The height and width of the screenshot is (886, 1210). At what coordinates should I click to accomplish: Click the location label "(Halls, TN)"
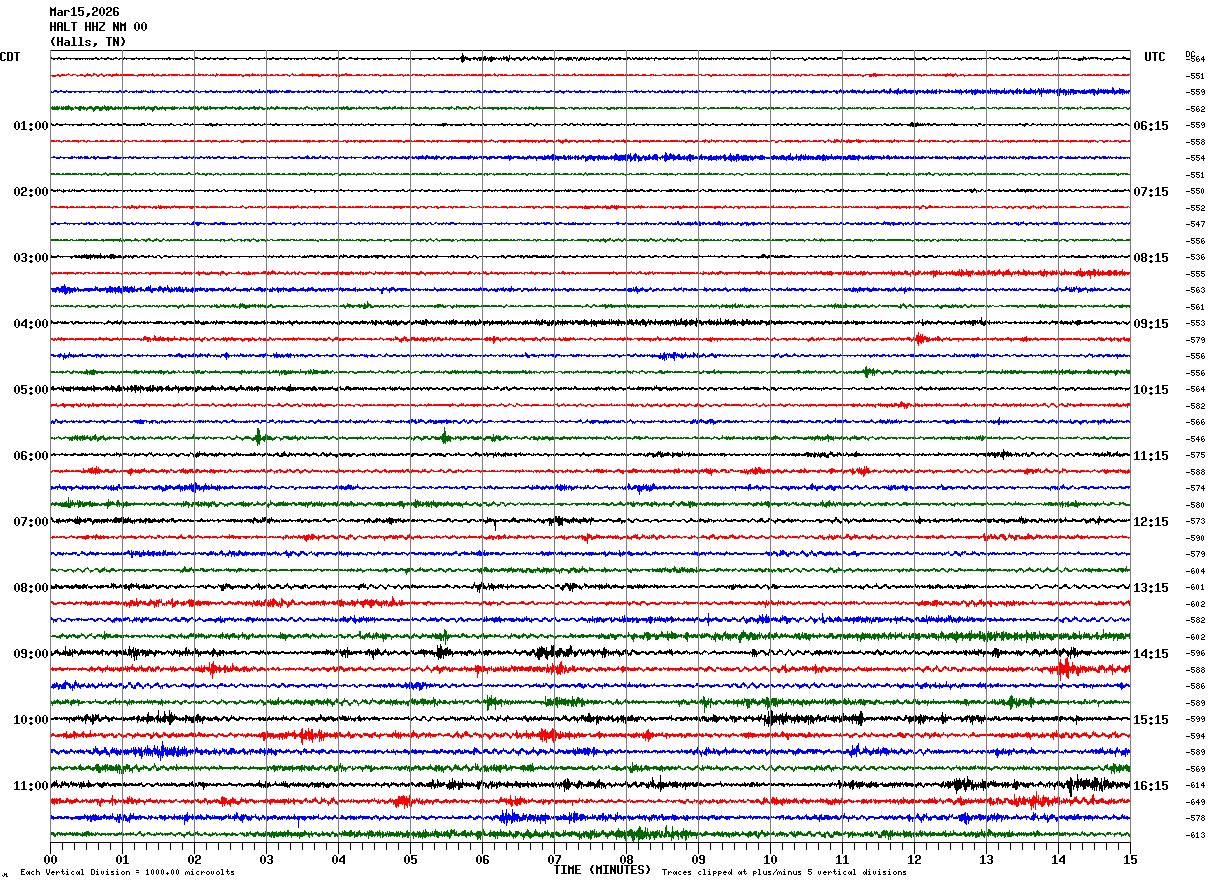click(x=88, y=42)
